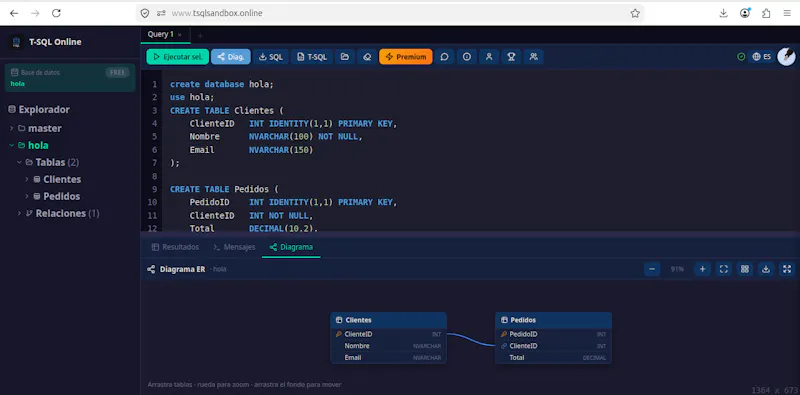Change language with the ES globe
The image size is (800, 395).
[761, 57]
